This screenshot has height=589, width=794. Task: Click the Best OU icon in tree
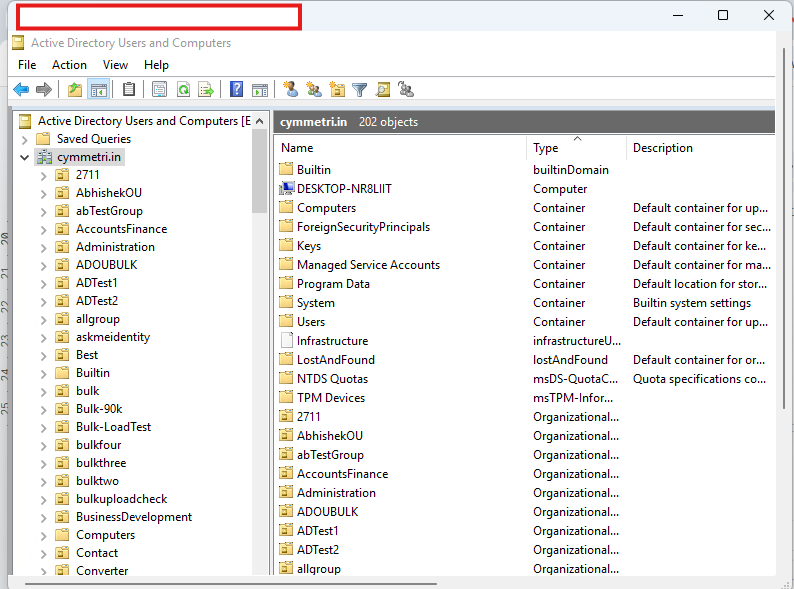click(x=62, y=355)
